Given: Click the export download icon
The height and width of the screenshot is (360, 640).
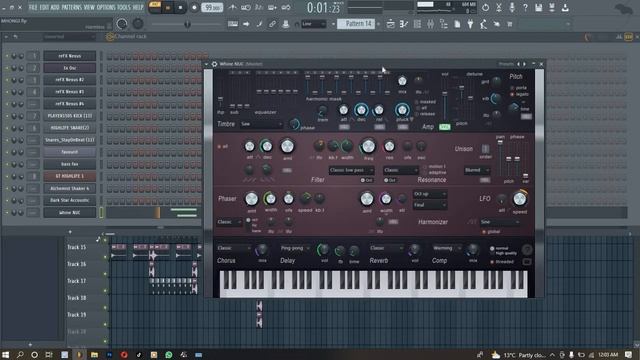Looking at the screenshot, I should 565,7.
